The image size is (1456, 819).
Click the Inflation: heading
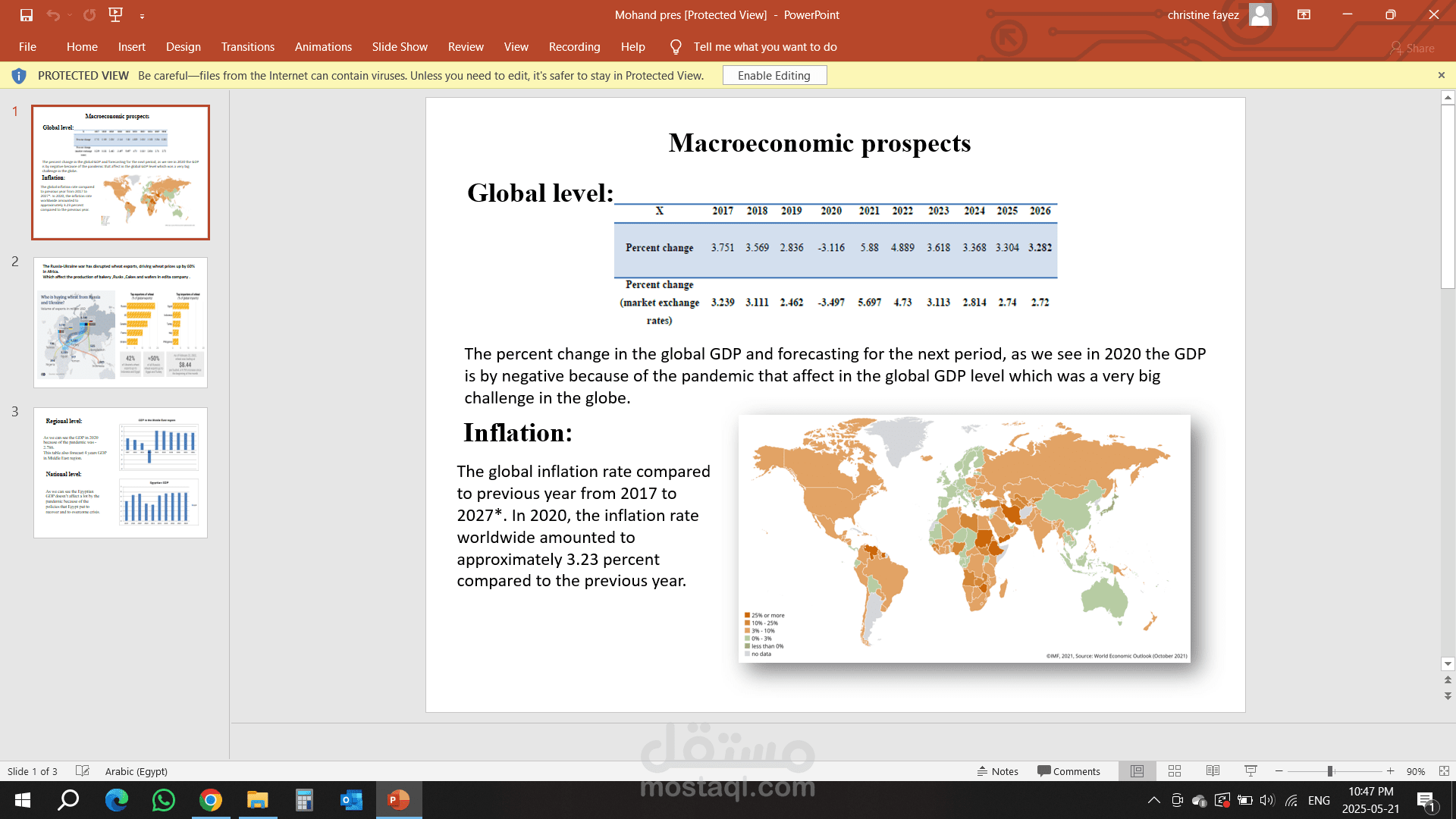(x=518, y=433)
